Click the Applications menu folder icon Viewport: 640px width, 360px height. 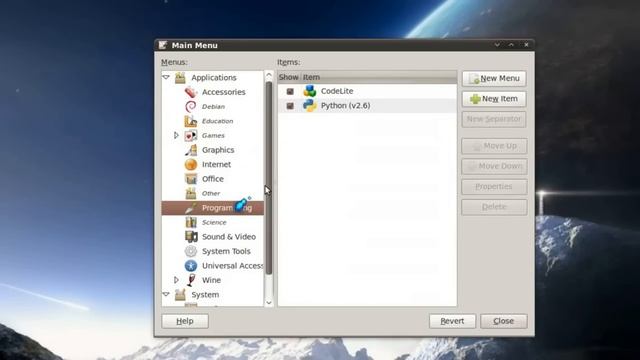point(180,78)
